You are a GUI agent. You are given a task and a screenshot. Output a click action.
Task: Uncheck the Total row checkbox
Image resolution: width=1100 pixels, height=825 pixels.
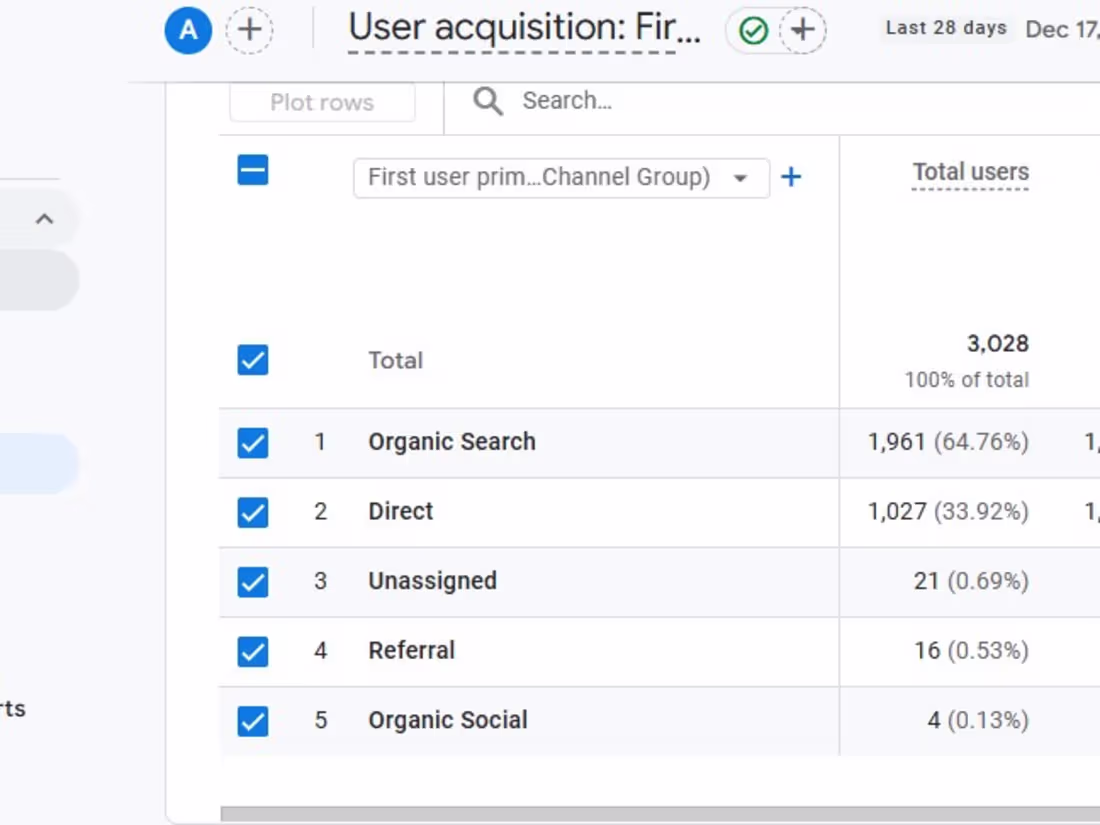tap(253, 360)
